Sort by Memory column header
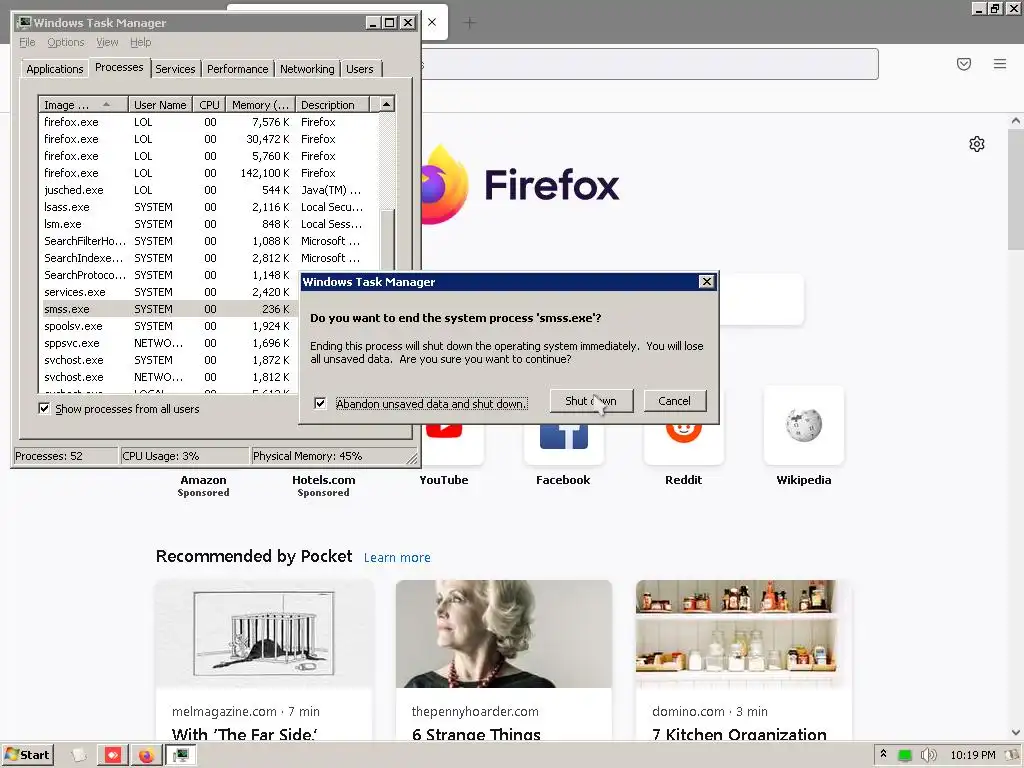This screenshot has height=768, width=1024. click(261, 104)
